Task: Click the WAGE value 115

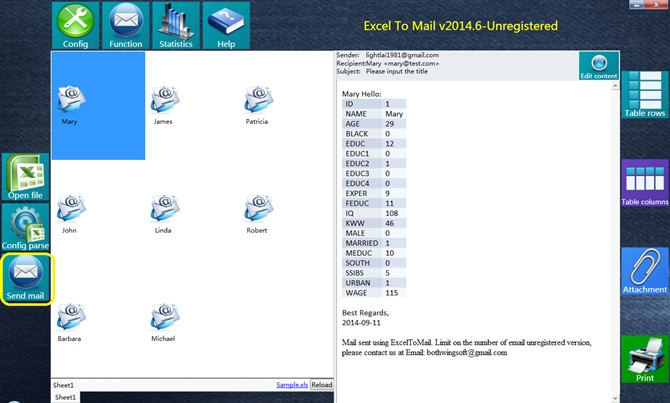Action: [391, 293]
